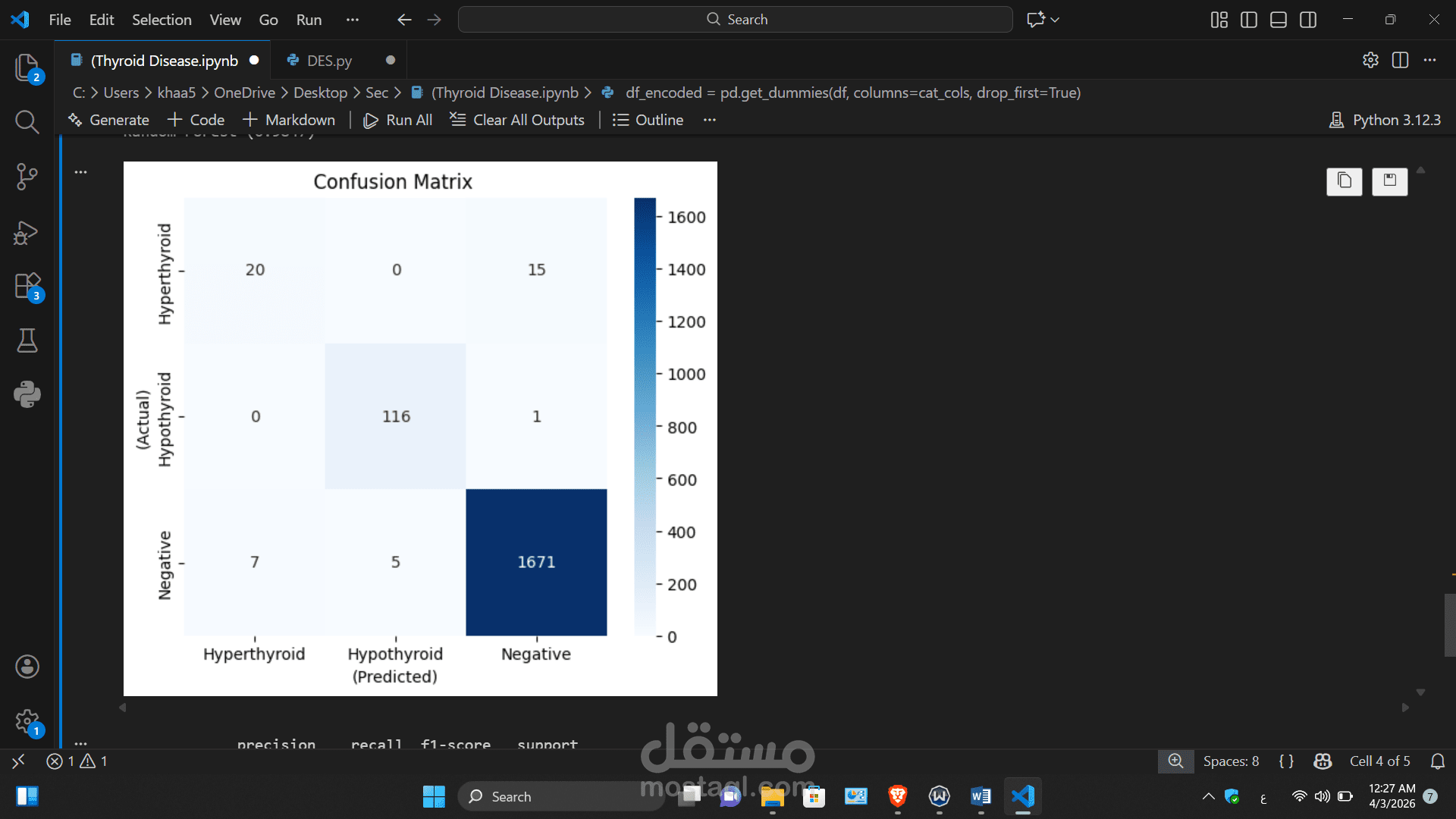Open the Python 3.12.3 kernel picker

(1385, 120)
